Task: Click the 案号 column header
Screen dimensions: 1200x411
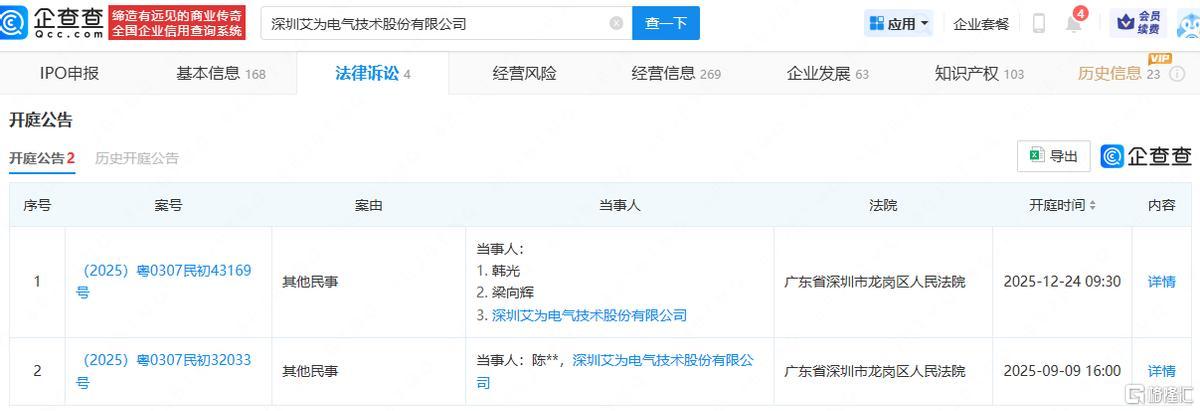Action: [x=168, y=205]
